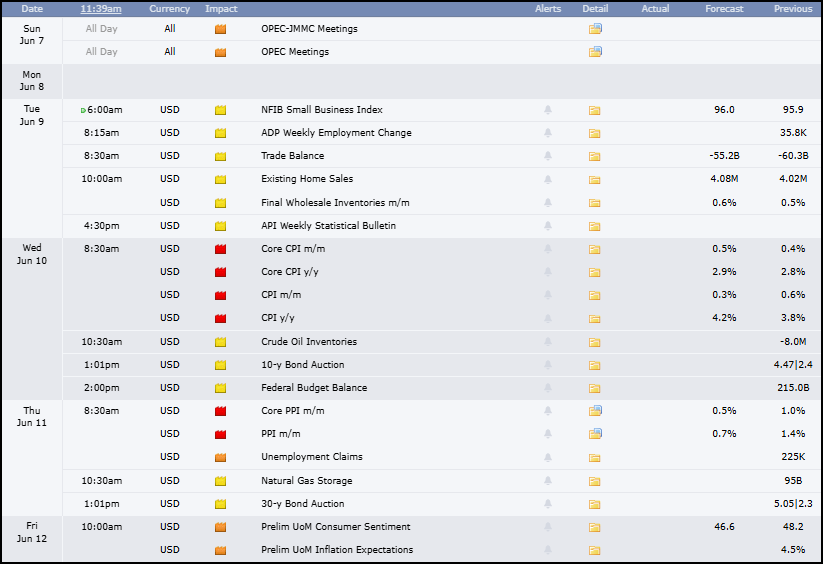Click orange impact icon for Prelim UoM Inflation Expectations
Screen dimensions: 823x564
[220, 550]
